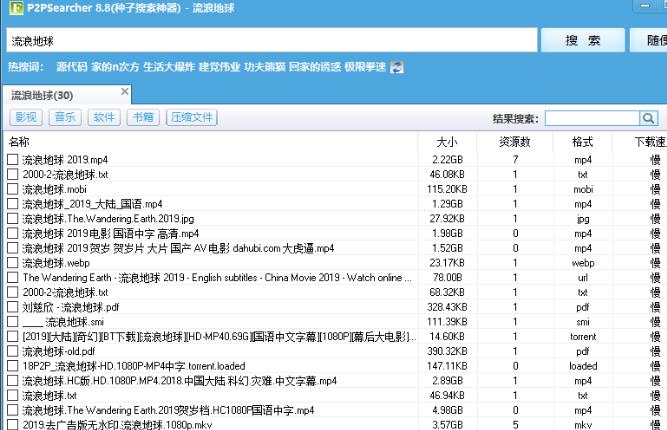The width and height of the screenshot is (667, 430).
Task: Check the box for 流浪地球.webp
Action: click(x=13, y=263)
